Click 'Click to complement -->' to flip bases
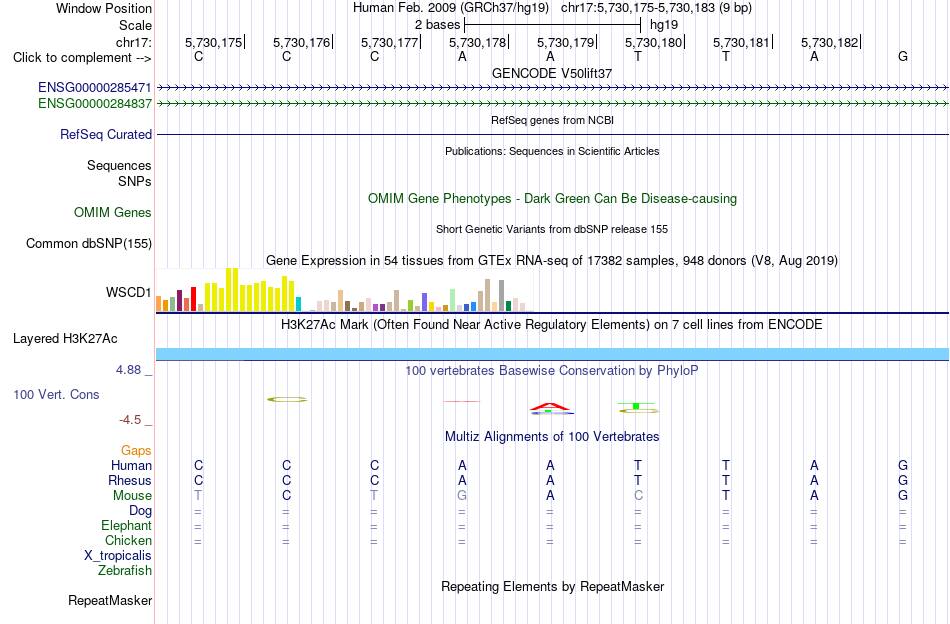Viewport: 950px width, 624px height. coord(82,58)
